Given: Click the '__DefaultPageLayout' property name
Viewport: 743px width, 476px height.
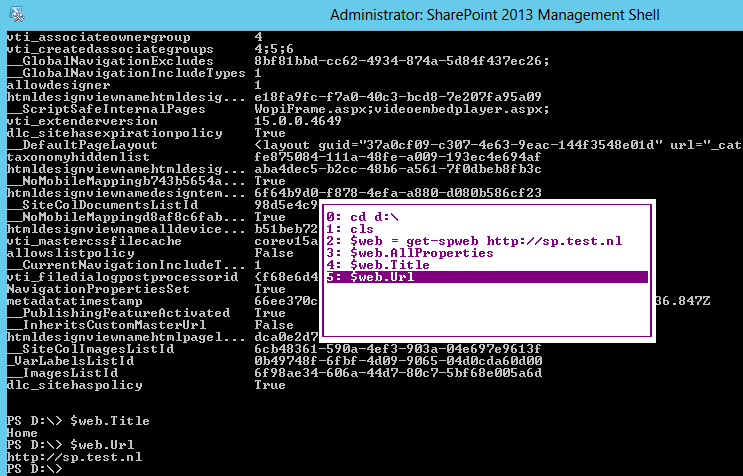Looking at the screenshot, I should 82,145.
